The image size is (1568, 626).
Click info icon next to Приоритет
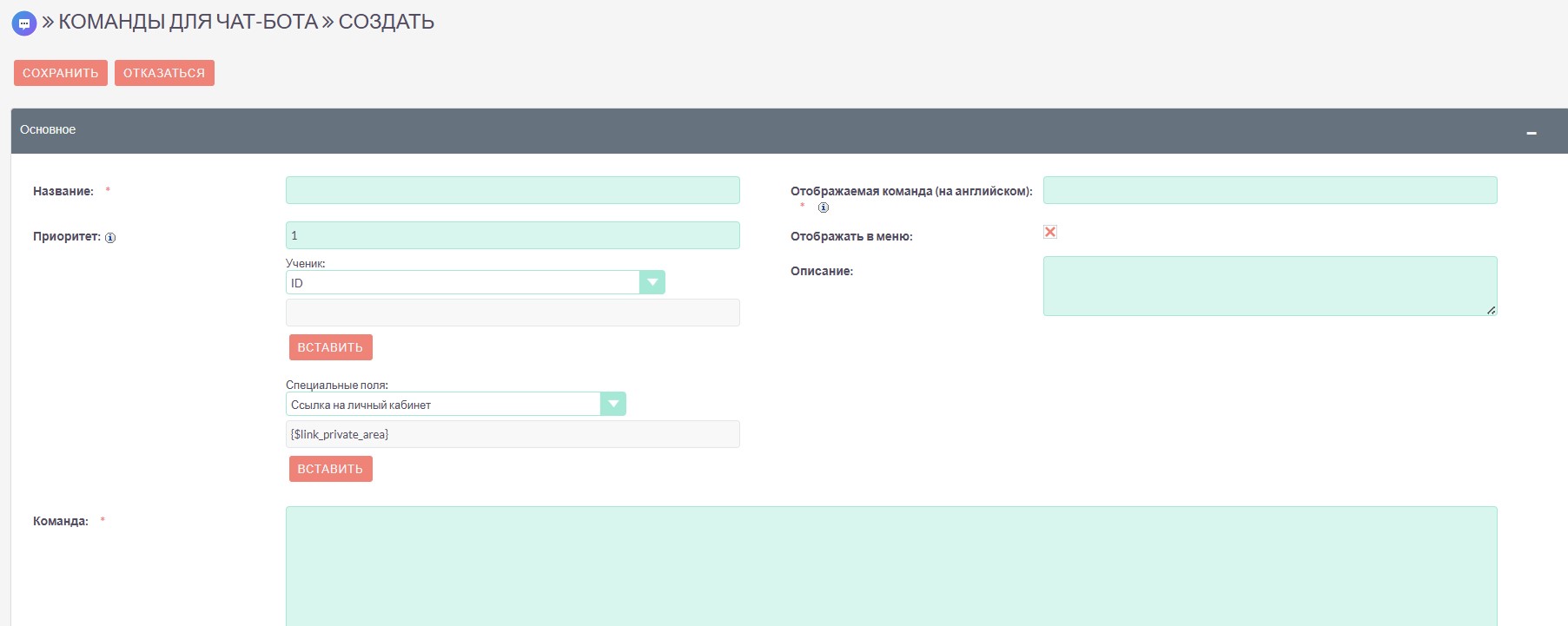tap(110, 238)
